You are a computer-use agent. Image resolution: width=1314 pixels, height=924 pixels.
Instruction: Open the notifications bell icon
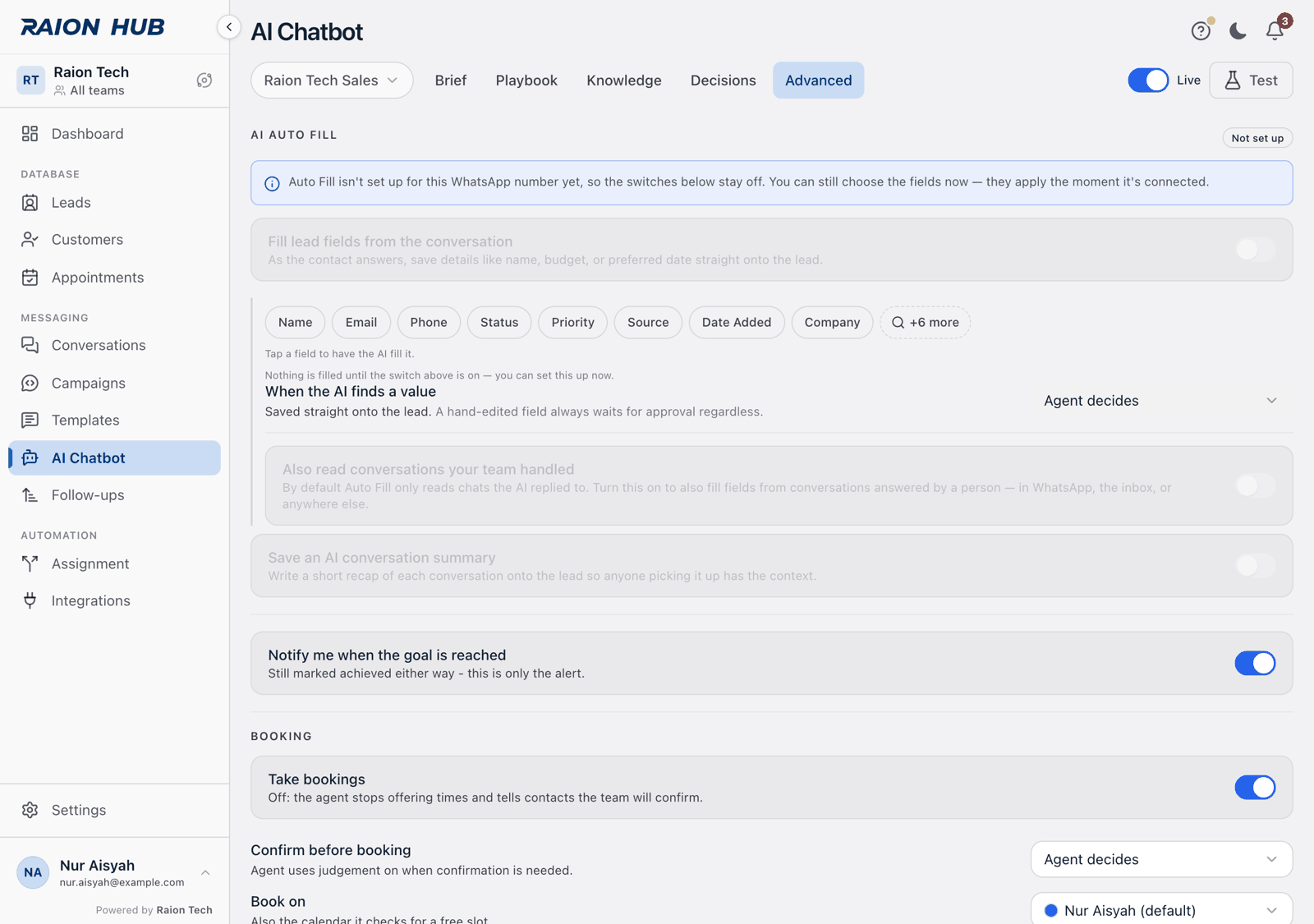(x=1275, y=31)
